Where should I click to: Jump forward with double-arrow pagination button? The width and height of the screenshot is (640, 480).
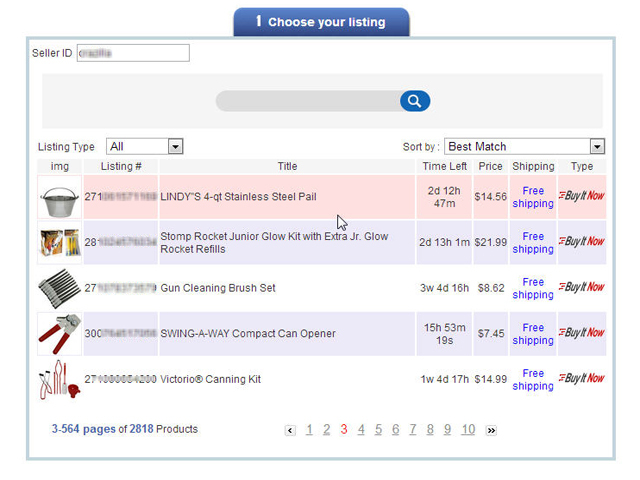click(491, 430)
